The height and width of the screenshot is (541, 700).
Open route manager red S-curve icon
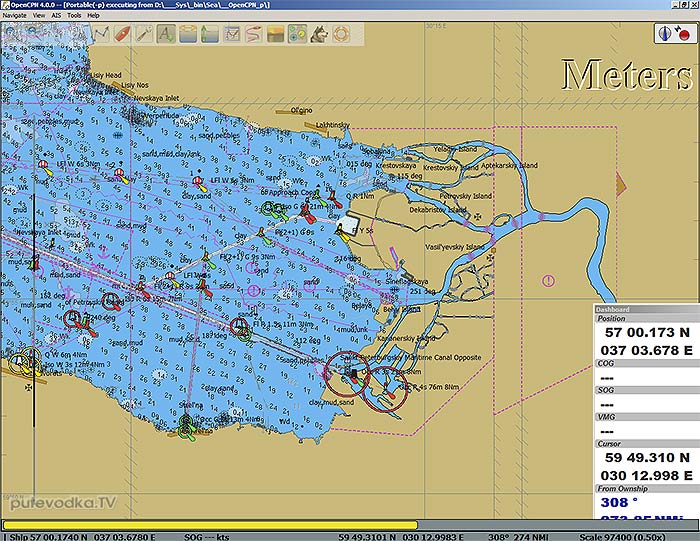[x=254, y=34]
